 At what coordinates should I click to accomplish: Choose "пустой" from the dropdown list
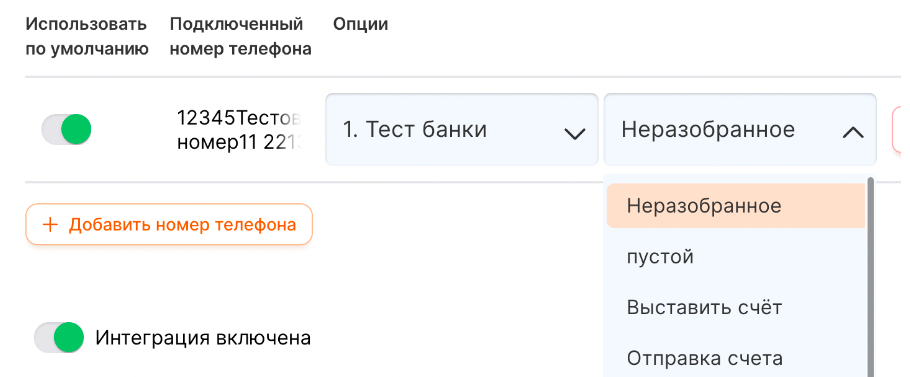(x=736, y=256)
